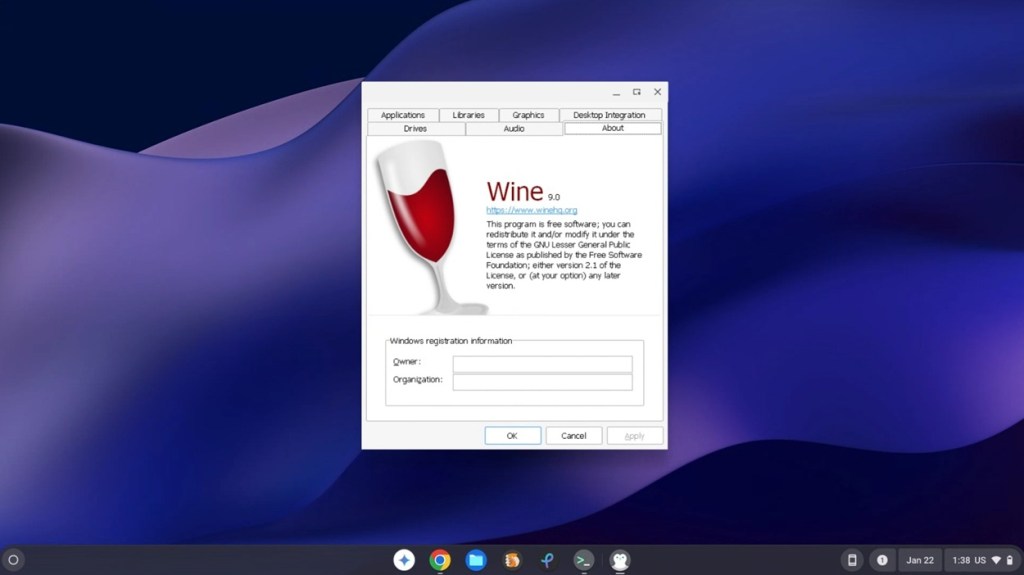Open the winehq.org website link
1024x575 pixels.
click(x=532, y=210)
